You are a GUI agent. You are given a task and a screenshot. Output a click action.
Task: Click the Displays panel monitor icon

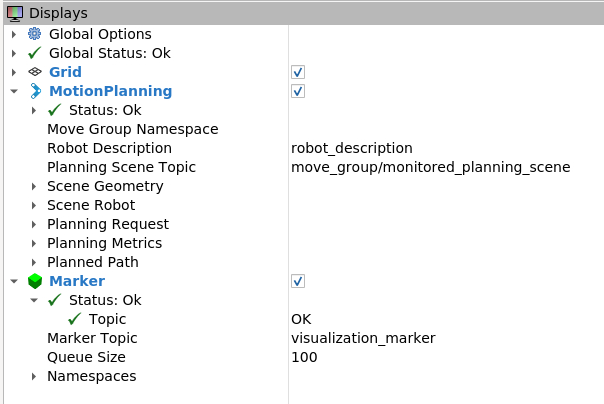click(15, 13)
